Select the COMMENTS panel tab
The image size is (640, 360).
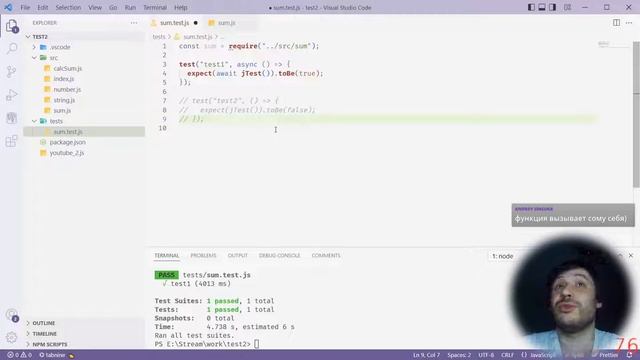coord(326,256)
